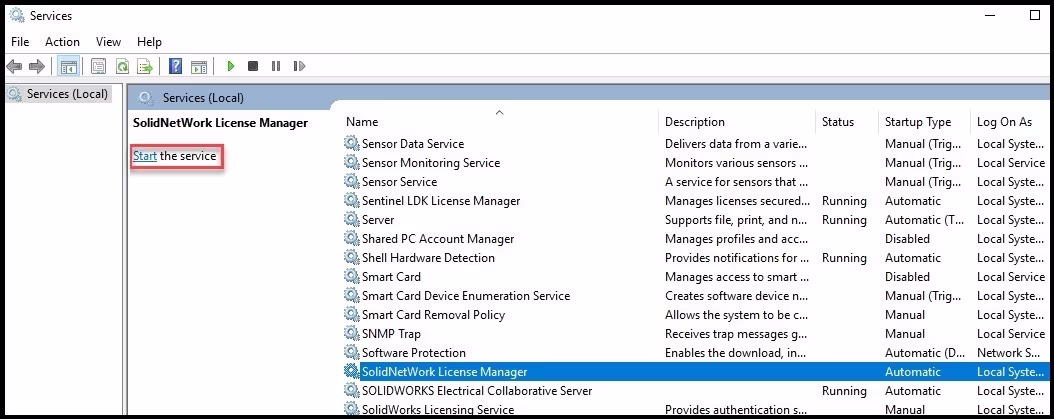Click gear icon beside Server
This screenshot has height=419, width=1054.
point(352,219)
